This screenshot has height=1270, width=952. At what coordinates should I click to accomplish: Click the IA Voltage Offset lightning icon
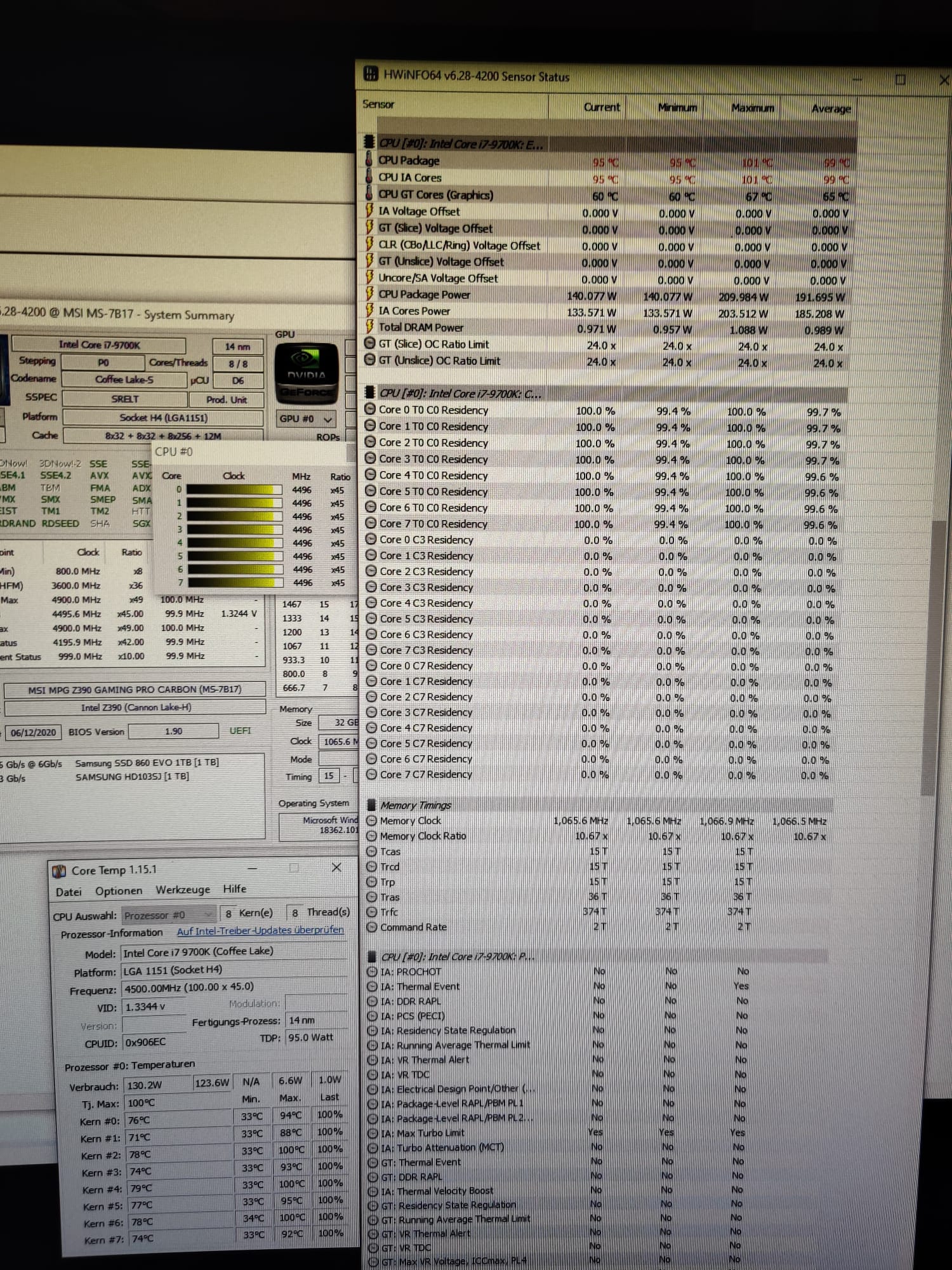[x=369, y=210]
